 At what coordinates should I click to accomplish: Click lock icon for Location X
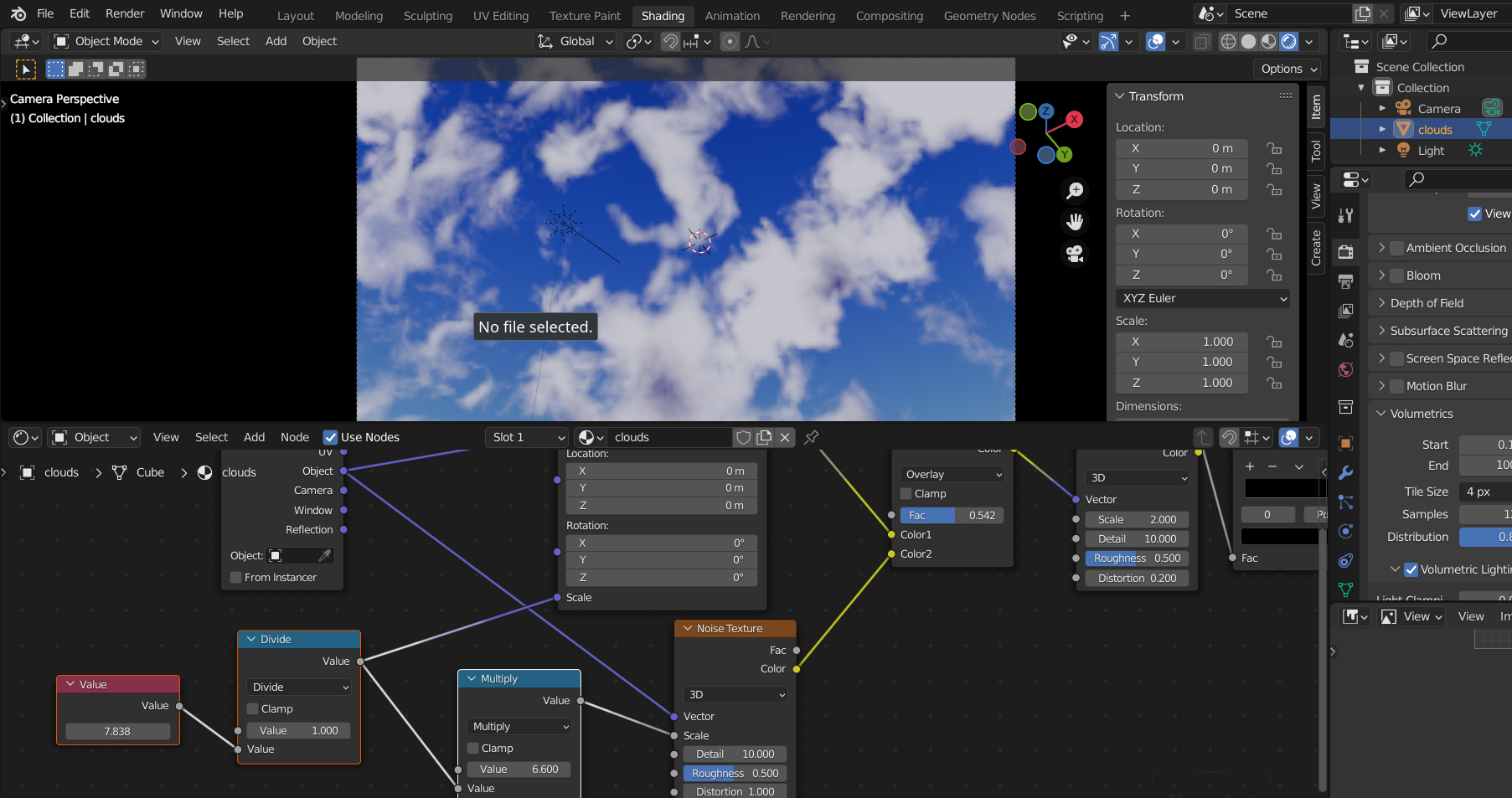tap(1274, 148)
